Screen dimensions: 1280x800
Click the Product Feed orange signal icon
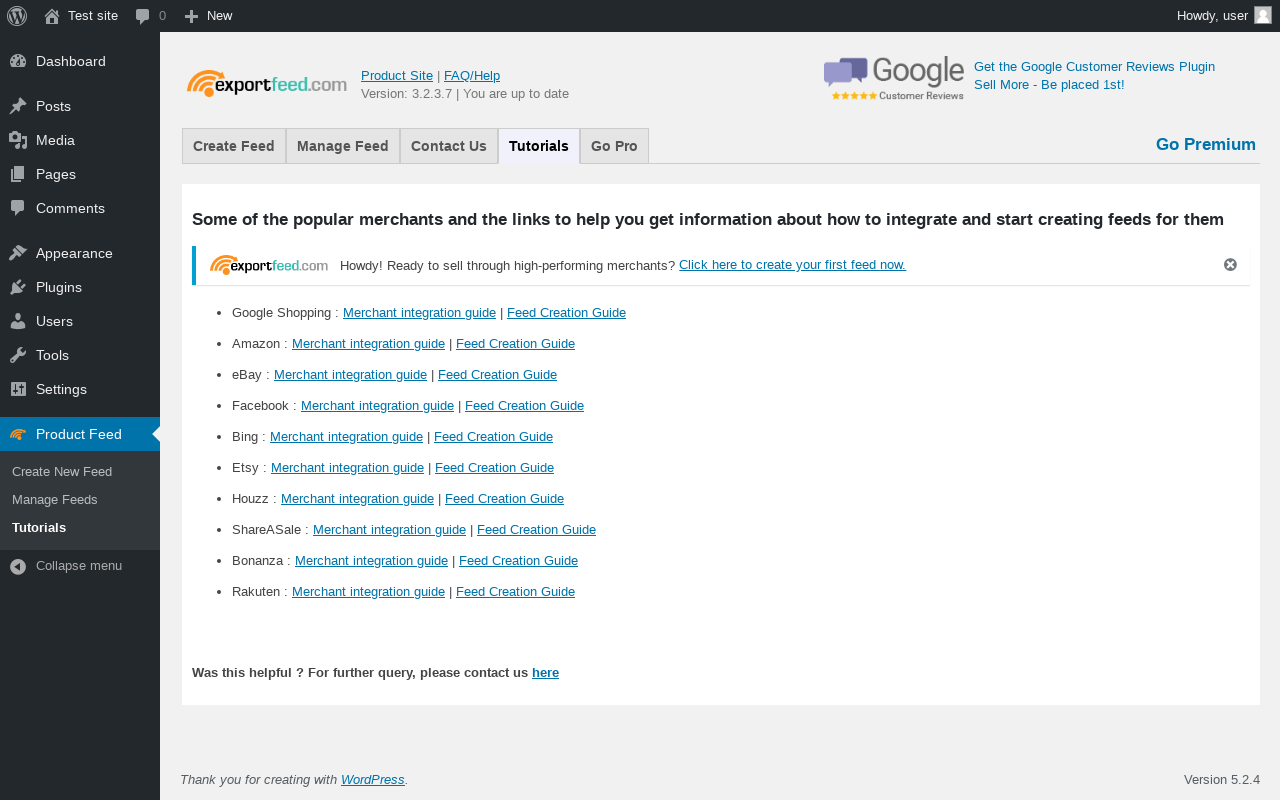pyautogui.click(x=18, y=434)
